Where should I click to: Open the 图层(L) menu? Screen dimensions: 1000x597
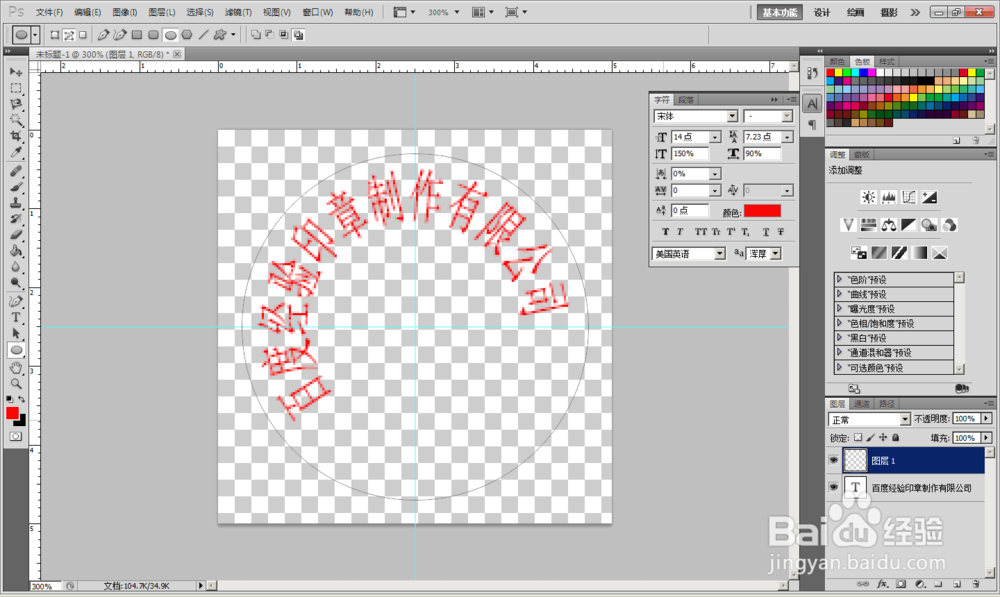coord(161,12)
